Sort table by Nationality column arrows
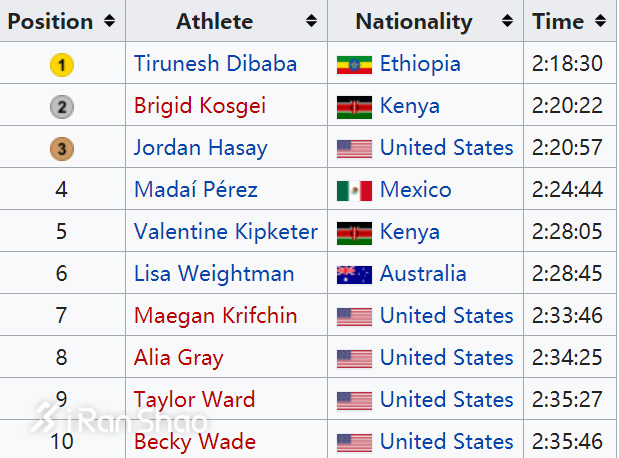619x458 pixels. (x=508, y=21)
